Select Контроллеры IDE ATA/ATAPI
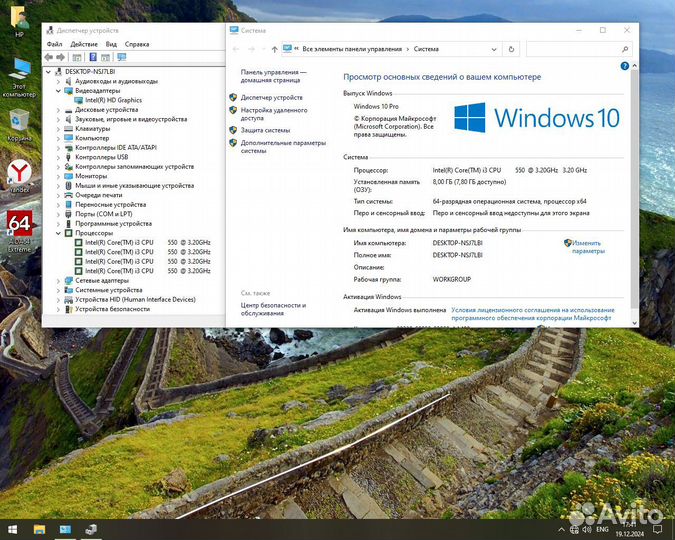The width and height of the screenshot is (675, 540). [116, 148]
